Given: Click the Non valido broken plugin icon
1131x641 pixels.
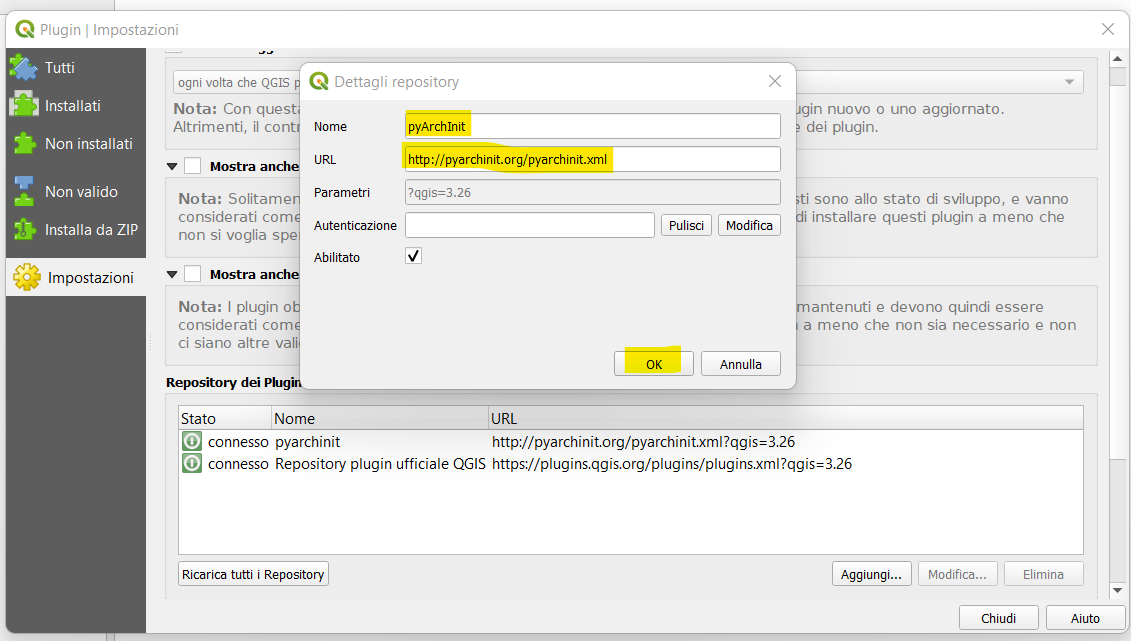Looking at the screenshot, I should (x=24, y=191).
